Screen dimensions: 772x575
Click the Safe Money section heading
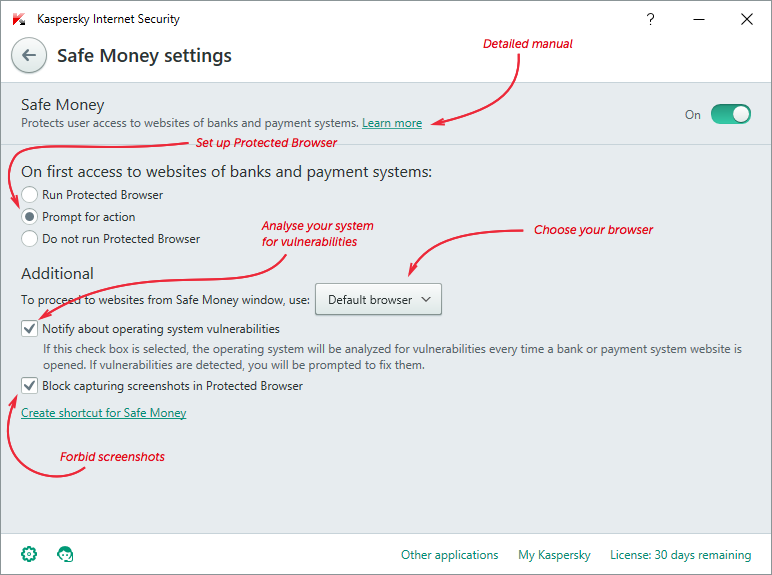click(63, 105)
